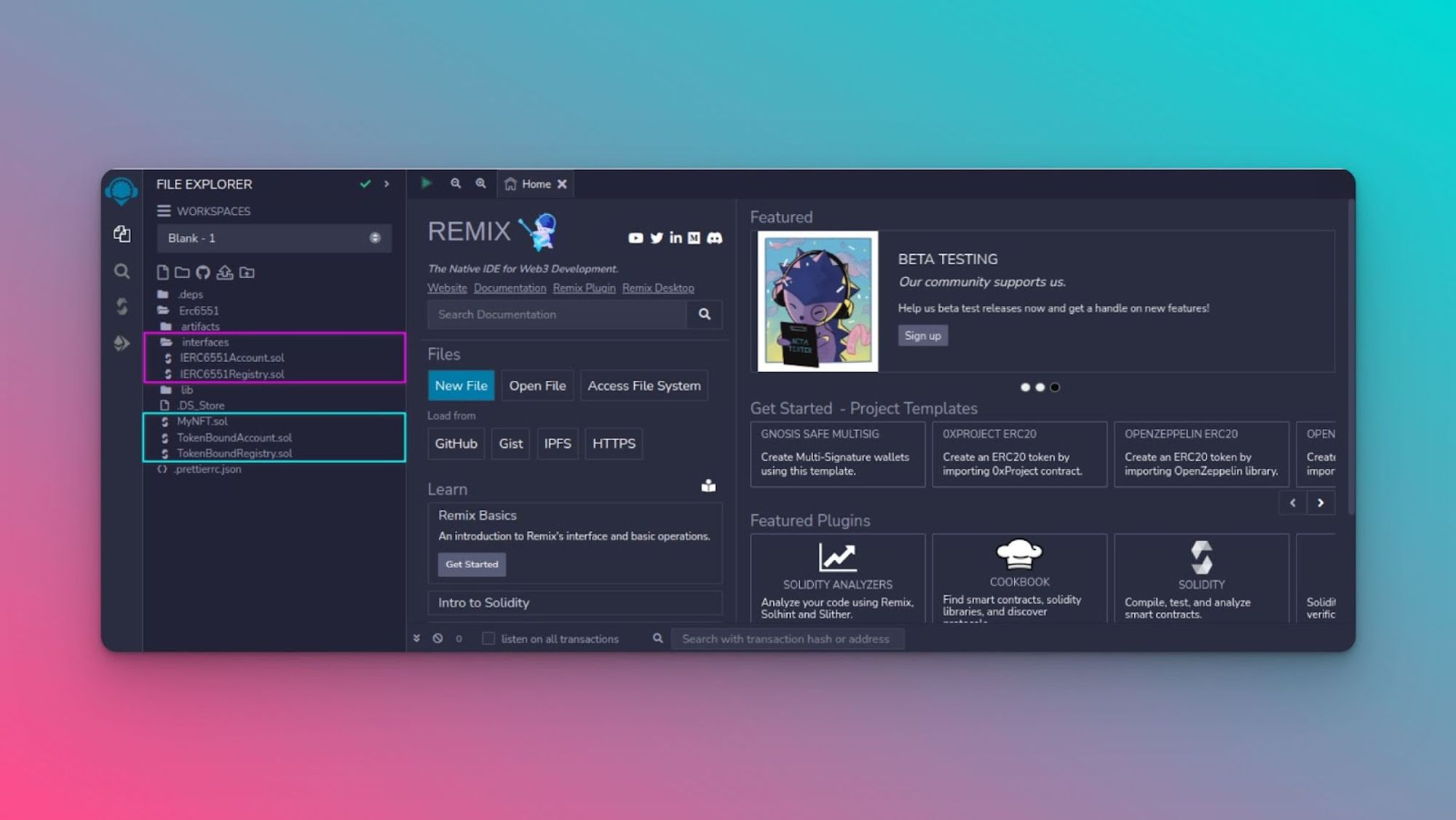The image size is (1456, 820).
Task: Open the Remix Twitter icon
Action: tap(657, 238)
